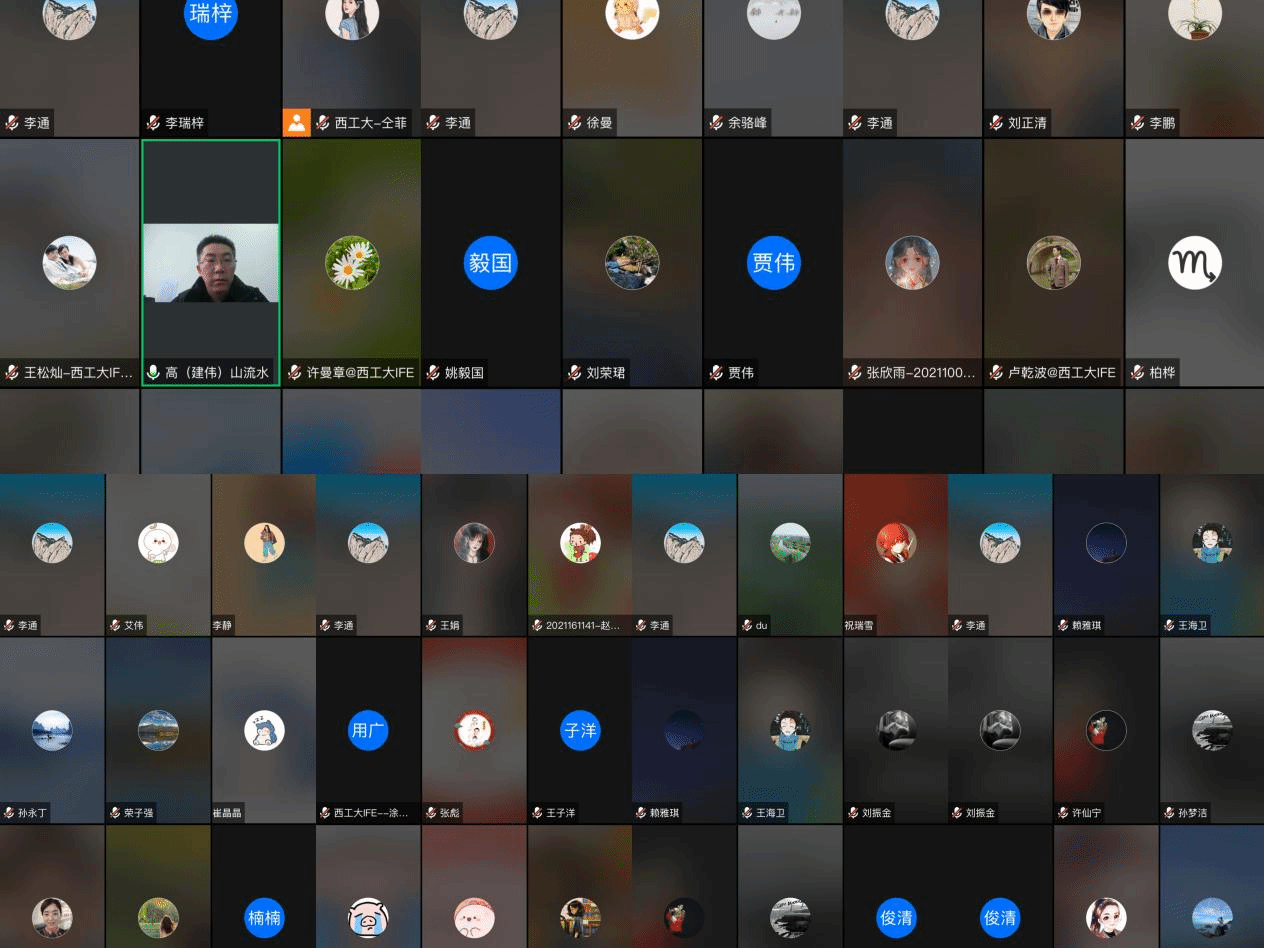Click the name label 张欣雨-2021100...

[920, 373]
